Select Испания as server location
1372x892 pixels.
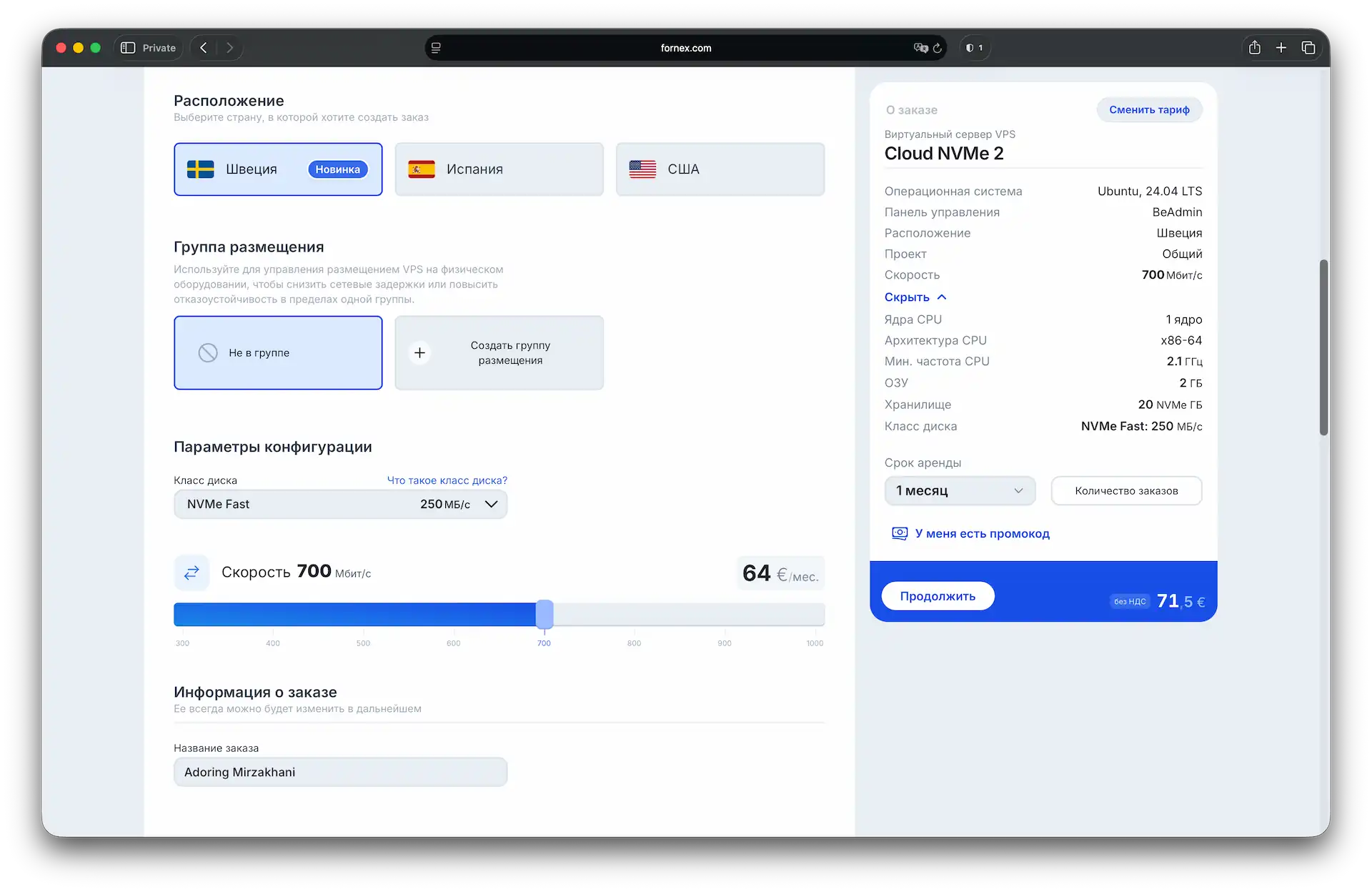(x=499, y=169)
